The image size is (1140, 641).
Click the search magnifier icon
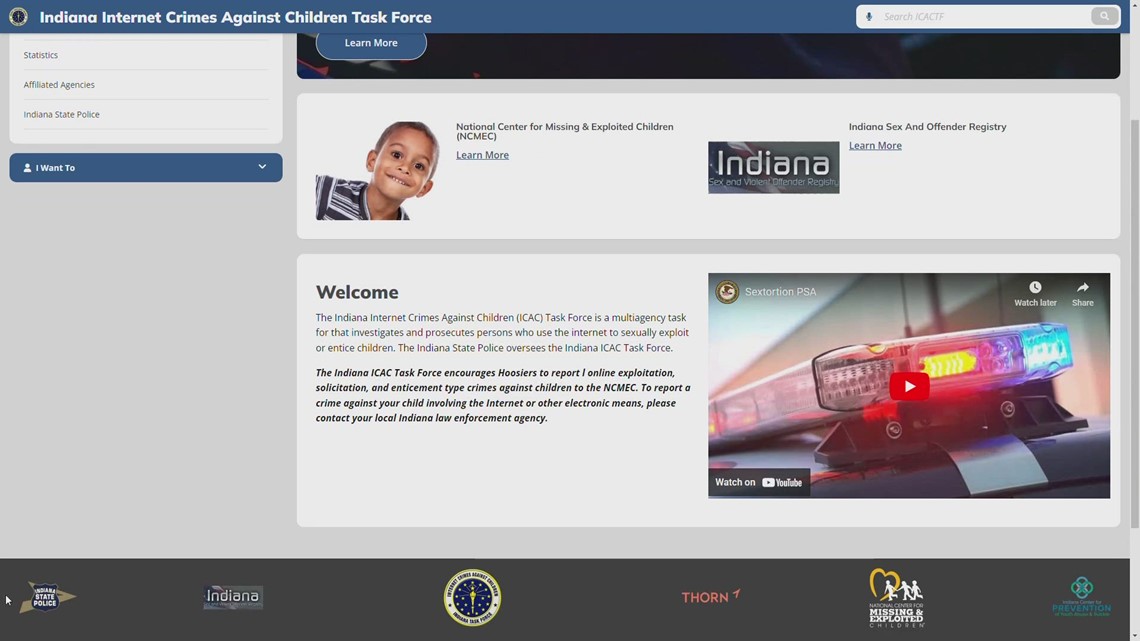click(1104, 16)
